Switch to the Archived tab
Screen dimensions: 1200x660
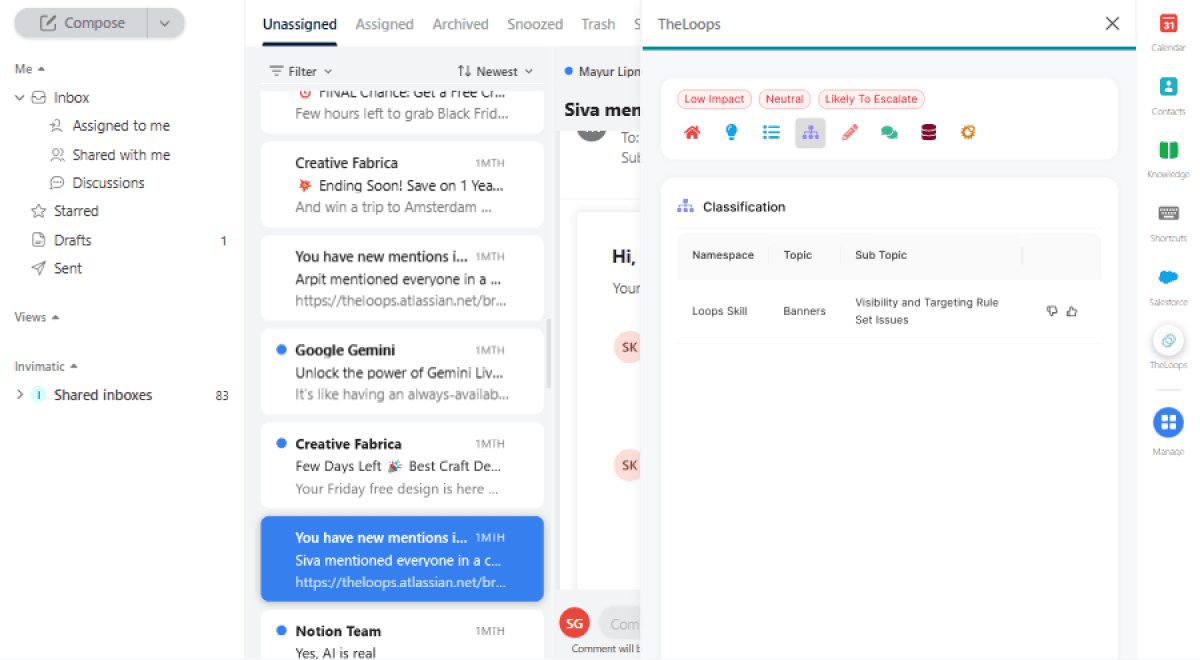click(460, 24)
